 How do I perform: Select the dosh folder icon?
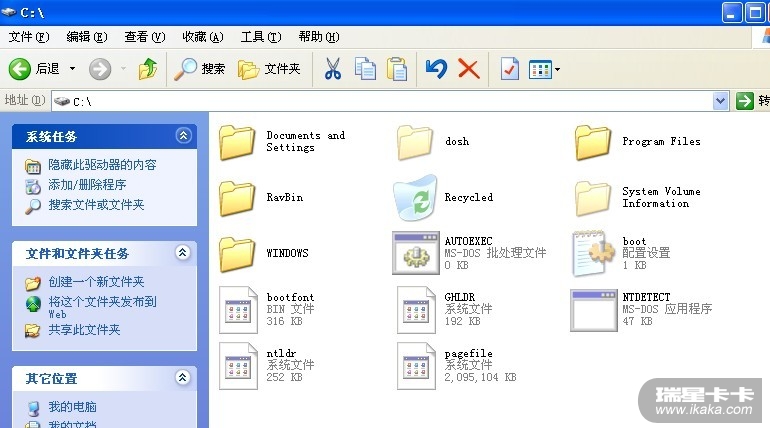[415, 142]
